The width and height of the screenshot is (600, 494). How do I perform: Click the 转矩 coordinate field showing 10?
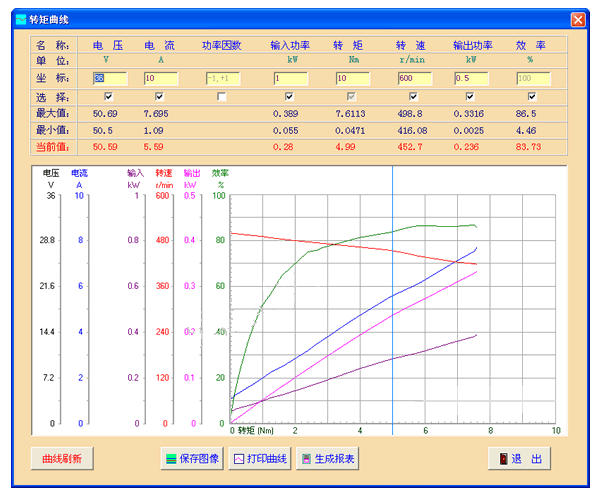(354, 78)
